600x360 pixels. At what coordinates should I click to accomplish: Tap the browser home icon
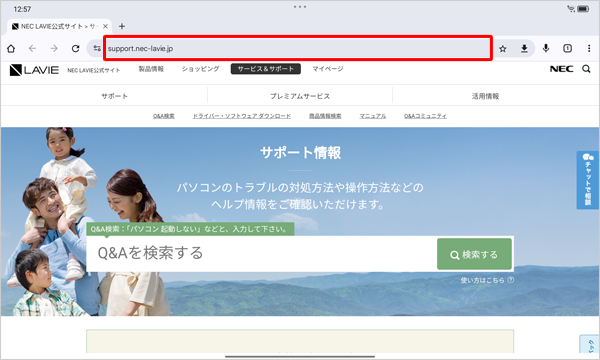(x=11, y=48)
